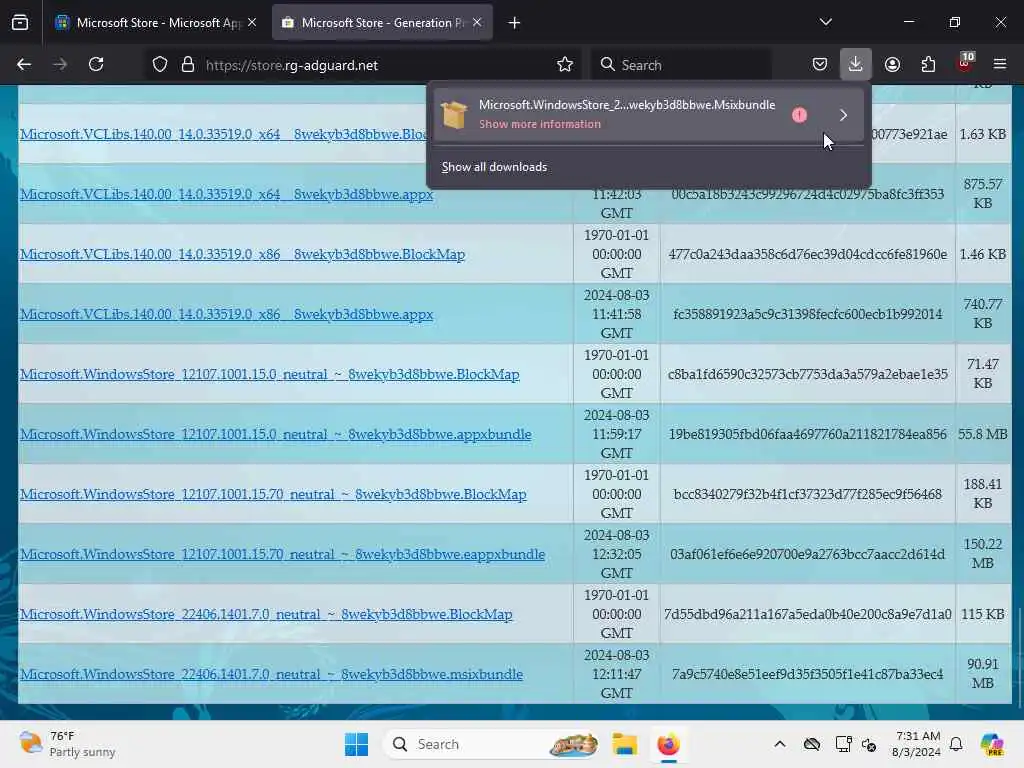Show hidden system tray icons
Screen dimensions: 1024x768
[780, 744]
